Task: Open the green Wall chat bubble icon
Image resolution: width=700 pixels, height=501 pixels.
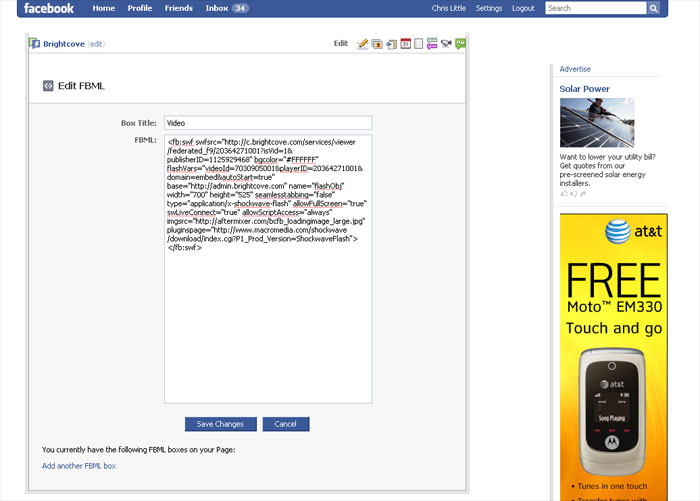Action: point(460,44)
